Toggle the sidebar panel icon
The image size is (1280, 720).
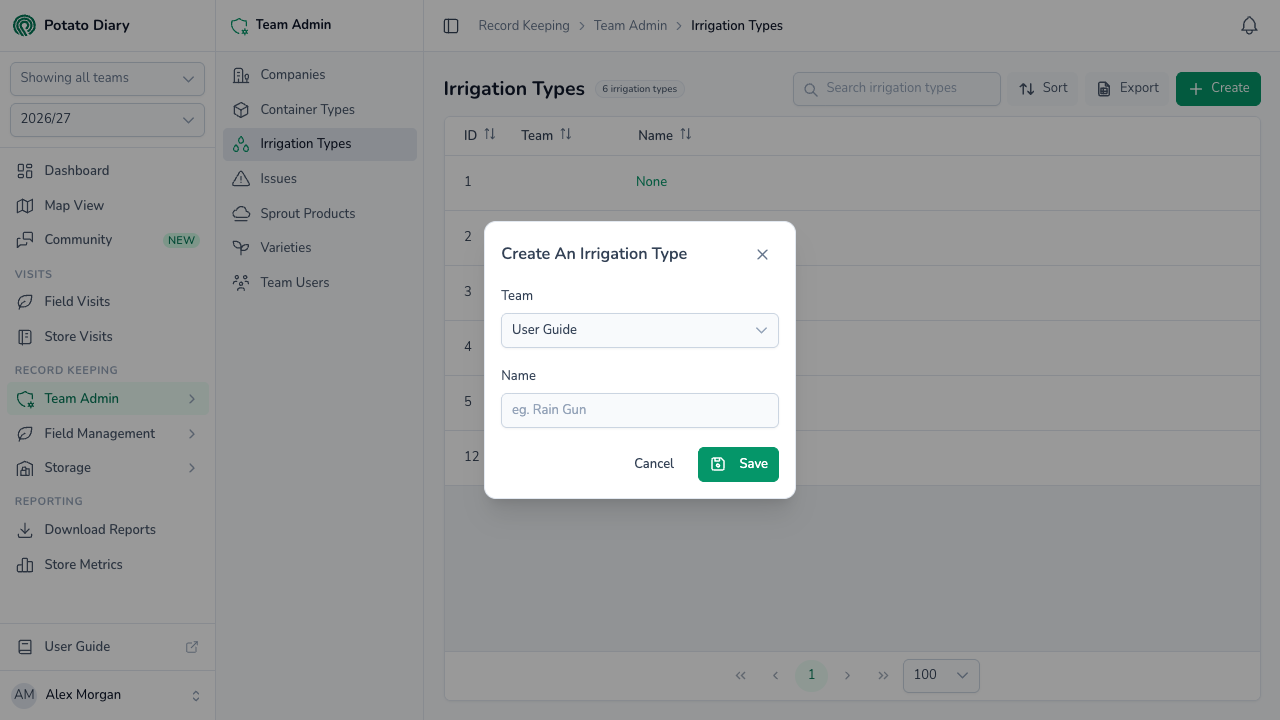click(x=451, y=26)
